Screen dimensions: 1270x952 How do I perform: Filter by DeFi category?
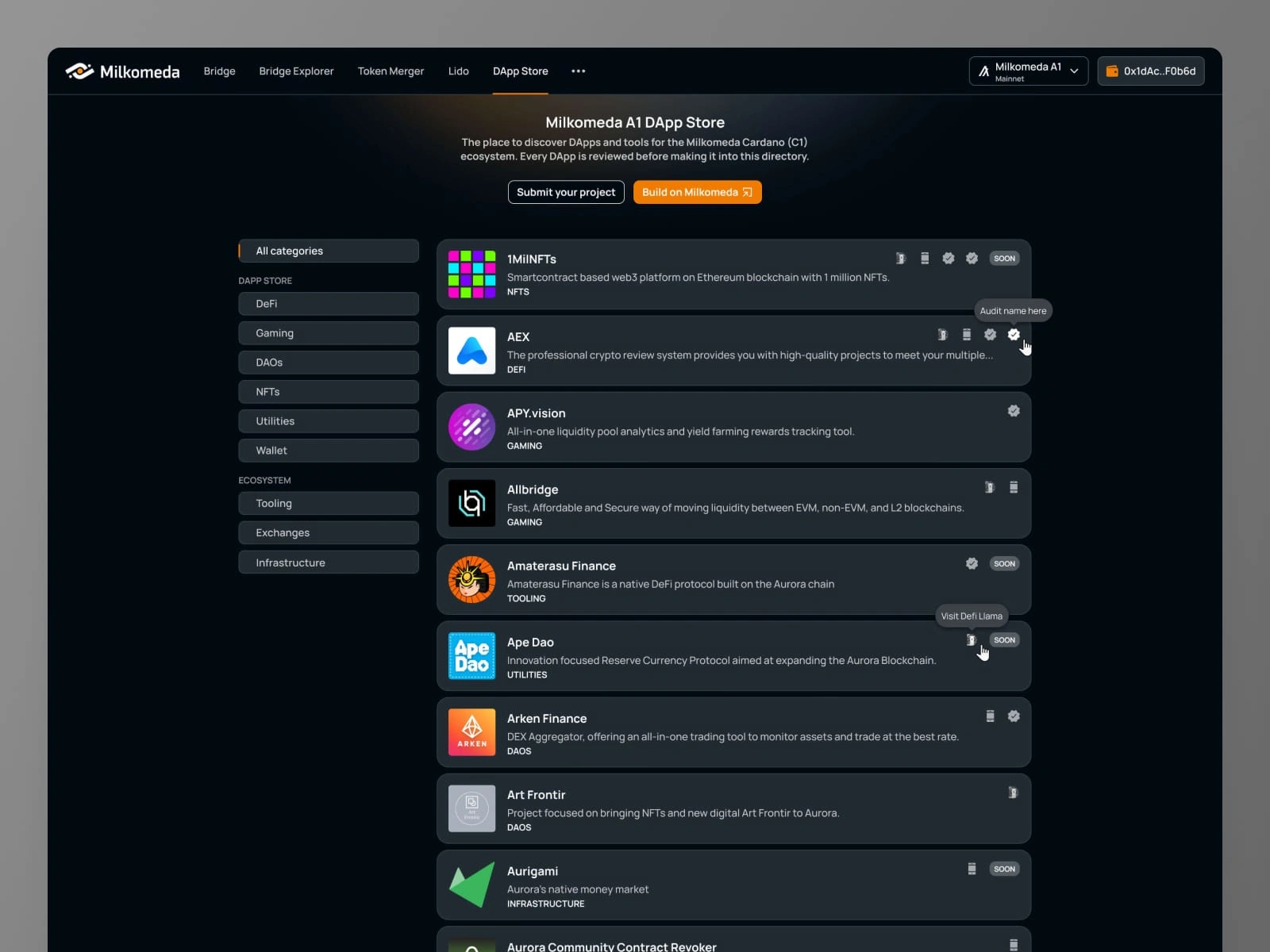pos(329,304)
